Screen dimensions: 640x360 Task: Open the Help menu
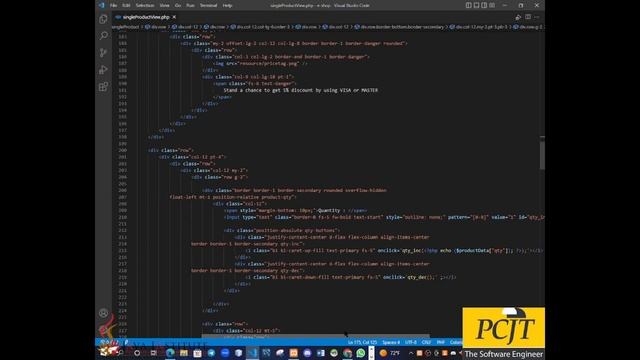click(227, 6)
